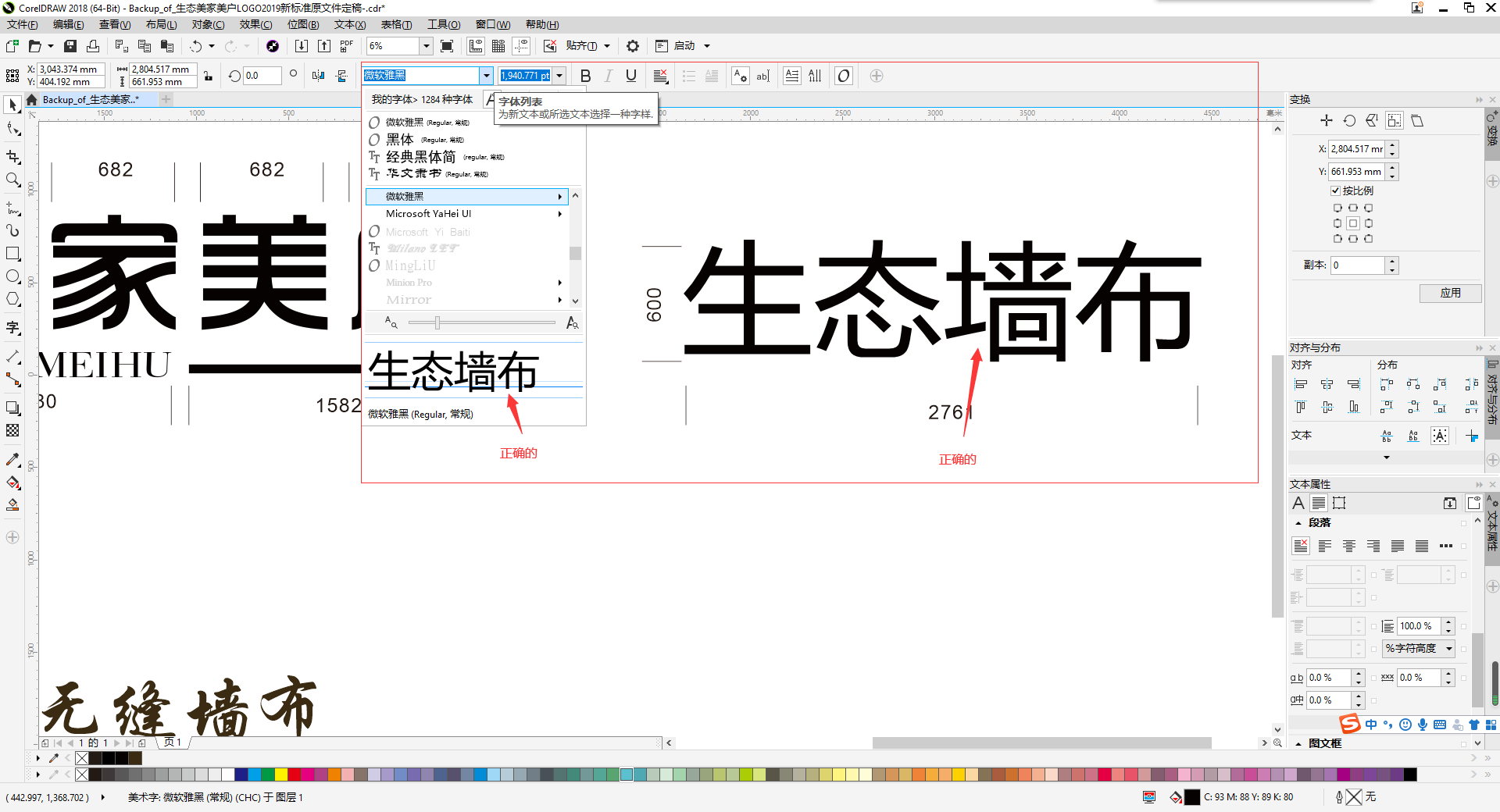Screen dimensions: 1500x812
Task: Click the Mirror horizontally icon
Action: click(x=318, y=76)
